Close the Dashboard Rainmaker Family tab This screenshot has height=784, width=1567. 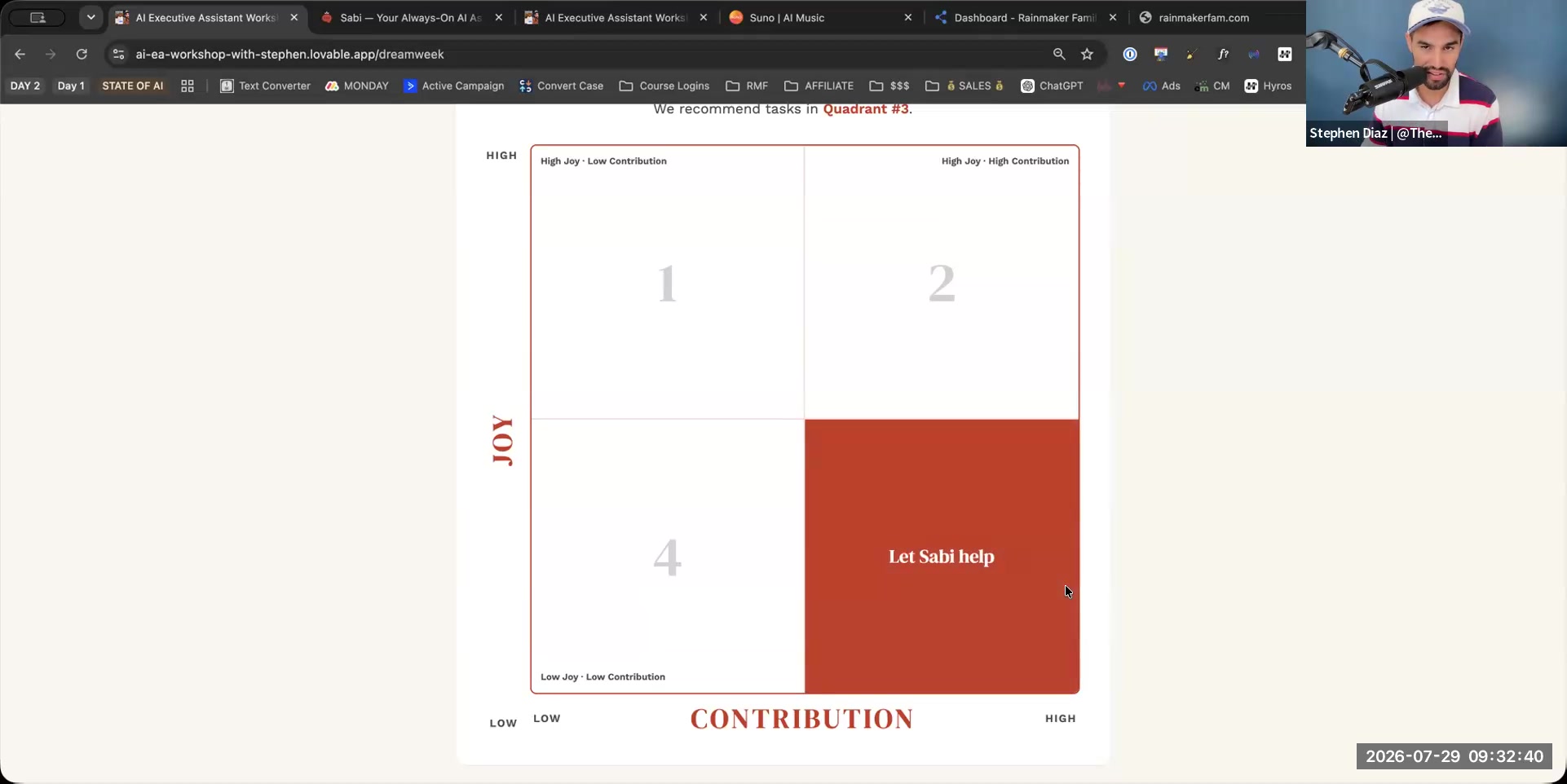click(1113, 17)
